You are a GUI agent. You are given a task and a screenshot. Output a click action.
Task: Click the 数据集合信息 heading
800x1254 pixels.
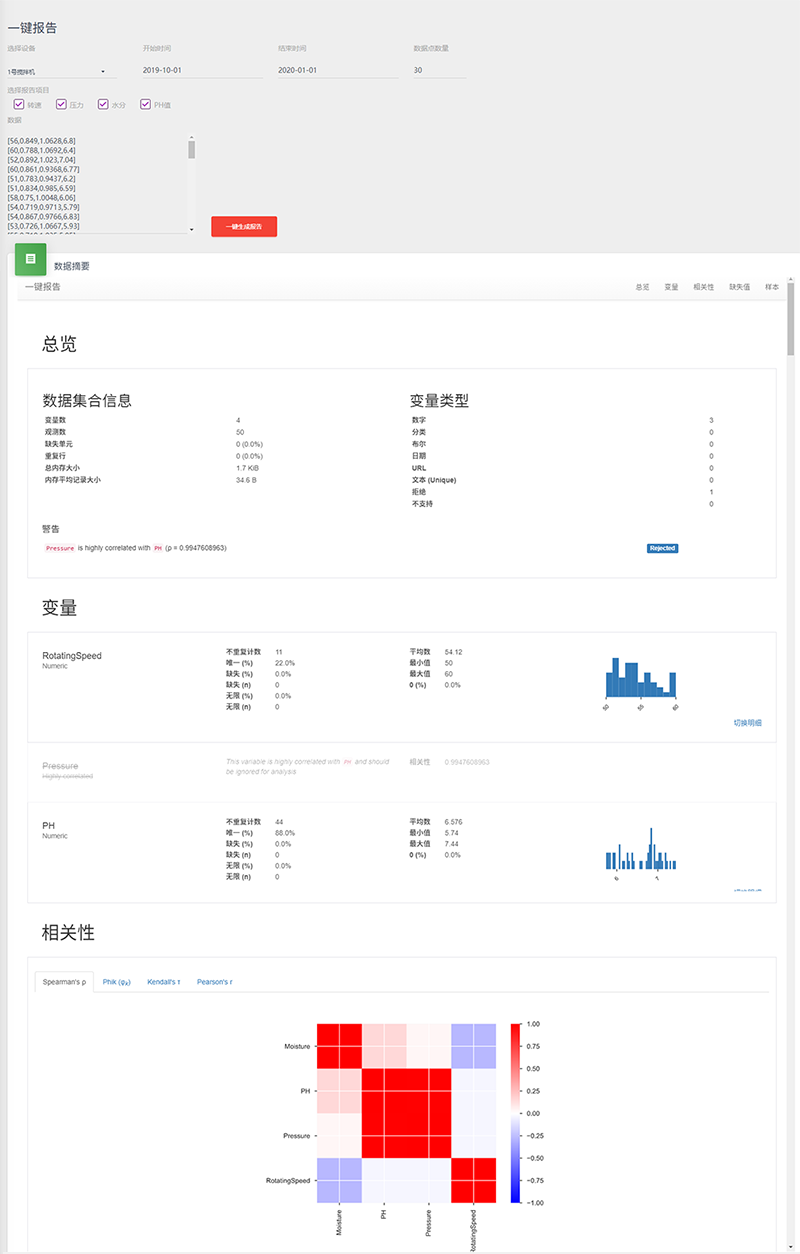(87, 401)
